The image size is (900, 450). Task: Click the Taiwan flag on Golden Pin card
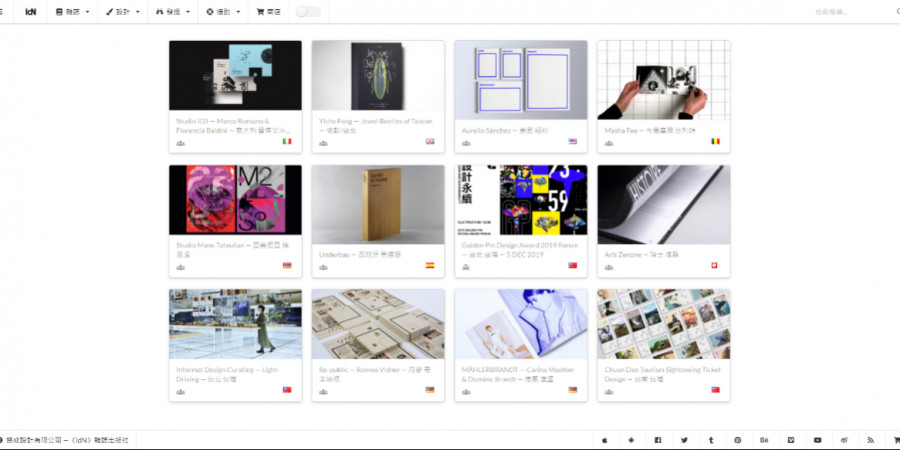point(572,265)
